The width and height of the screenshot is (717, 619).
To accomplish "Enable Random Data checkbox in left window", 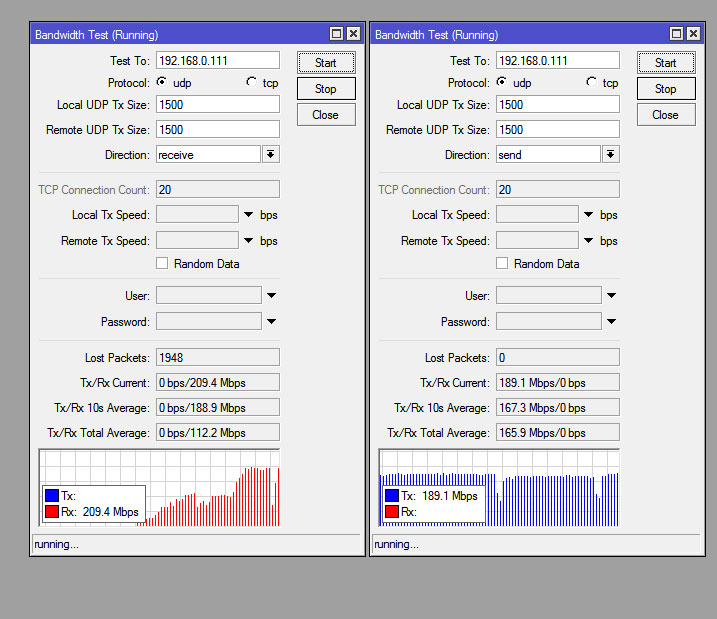I will (162, 264).
